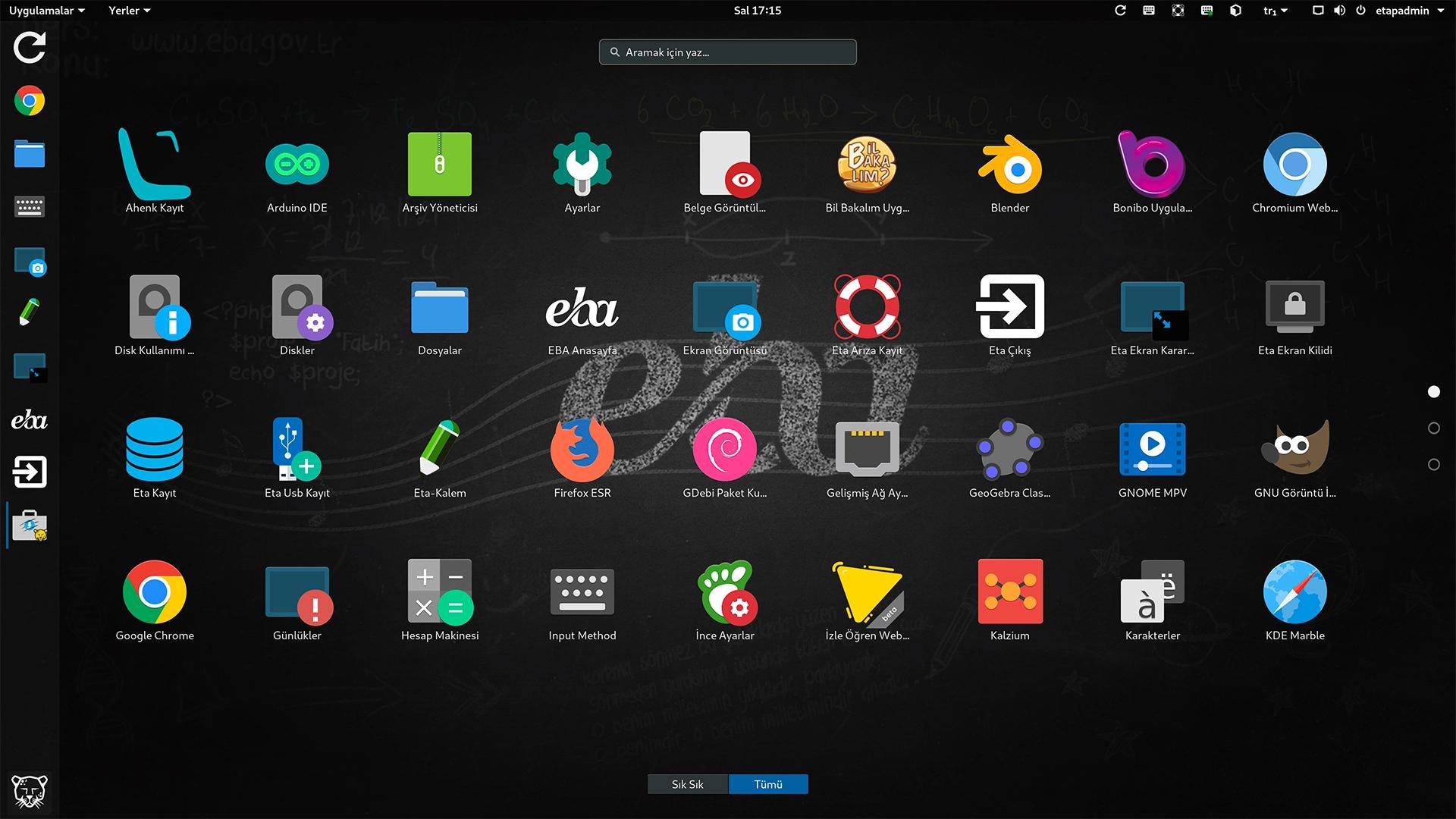Viewport: 1456px width, 819px height.
Task: Launch GNOME MPV media player
Action: coord(1152,450)
